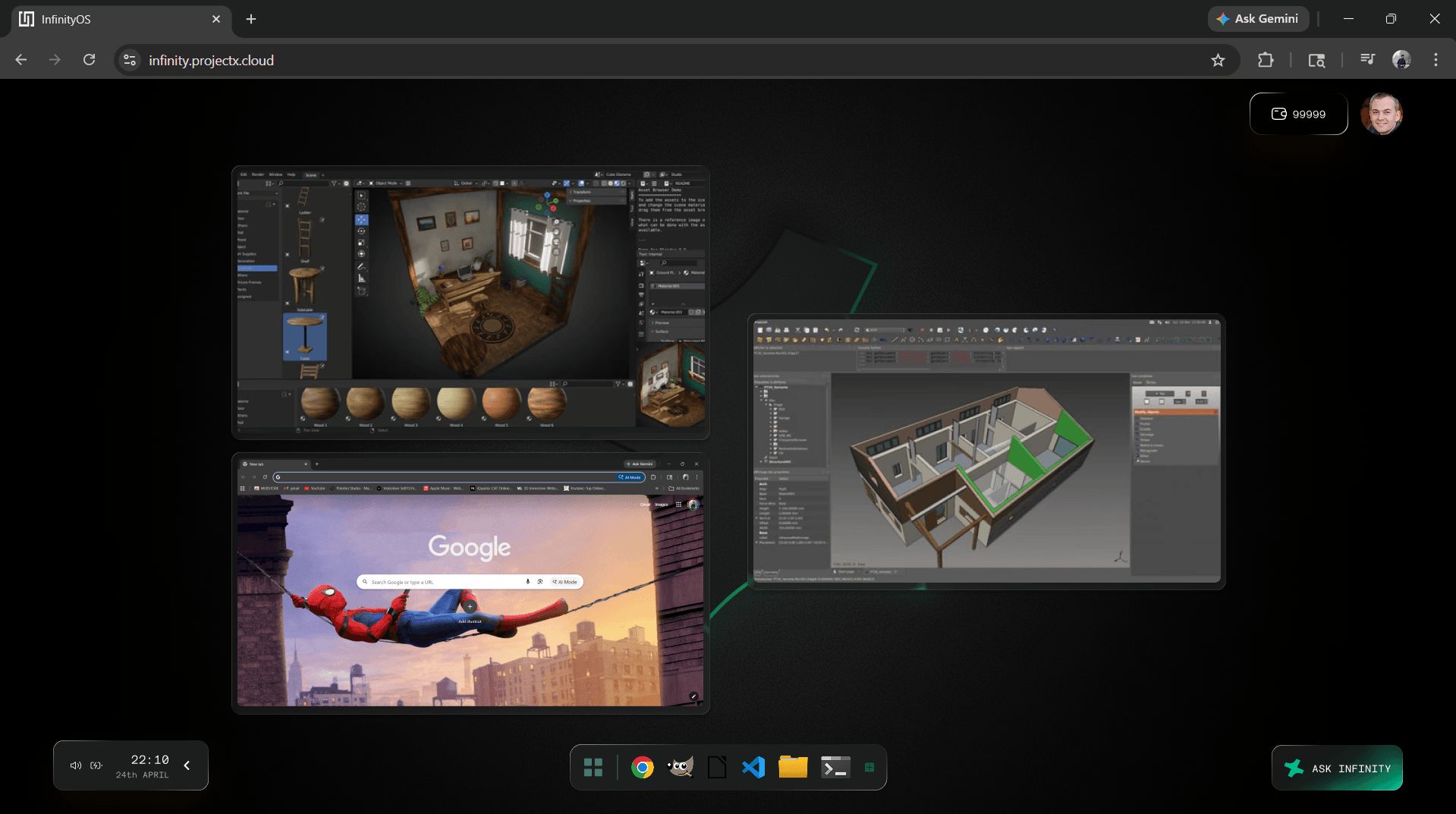Select the InfinityOS browser tab
1456x814 pixels.
click(120, 19)
